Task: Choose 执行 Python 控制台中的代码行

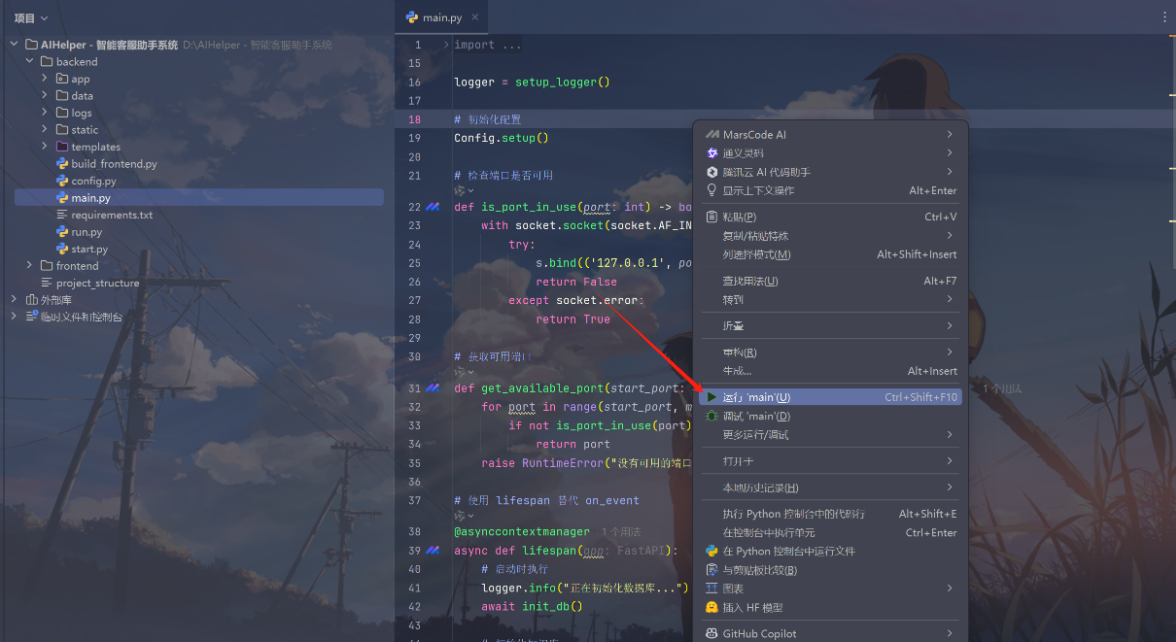Action: [831, 513]
